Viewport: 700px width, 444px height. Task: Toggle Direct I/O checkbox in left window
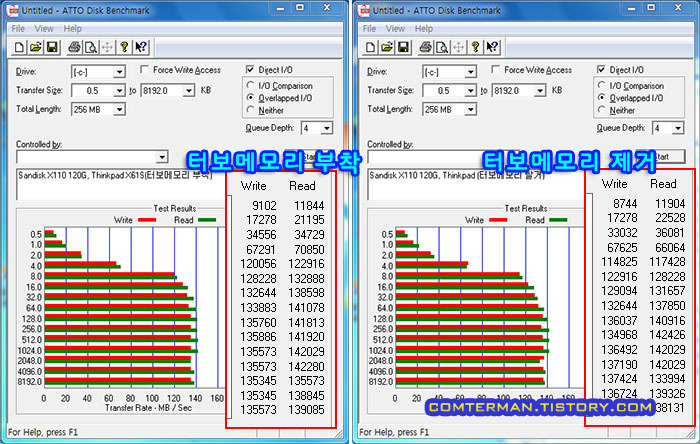click(250, 70)
